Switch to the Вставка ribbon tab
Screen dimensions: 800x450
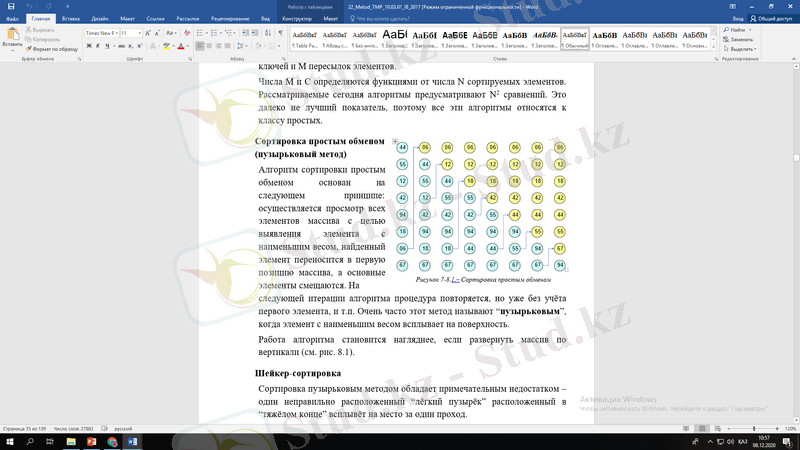[x=71, y=18]
